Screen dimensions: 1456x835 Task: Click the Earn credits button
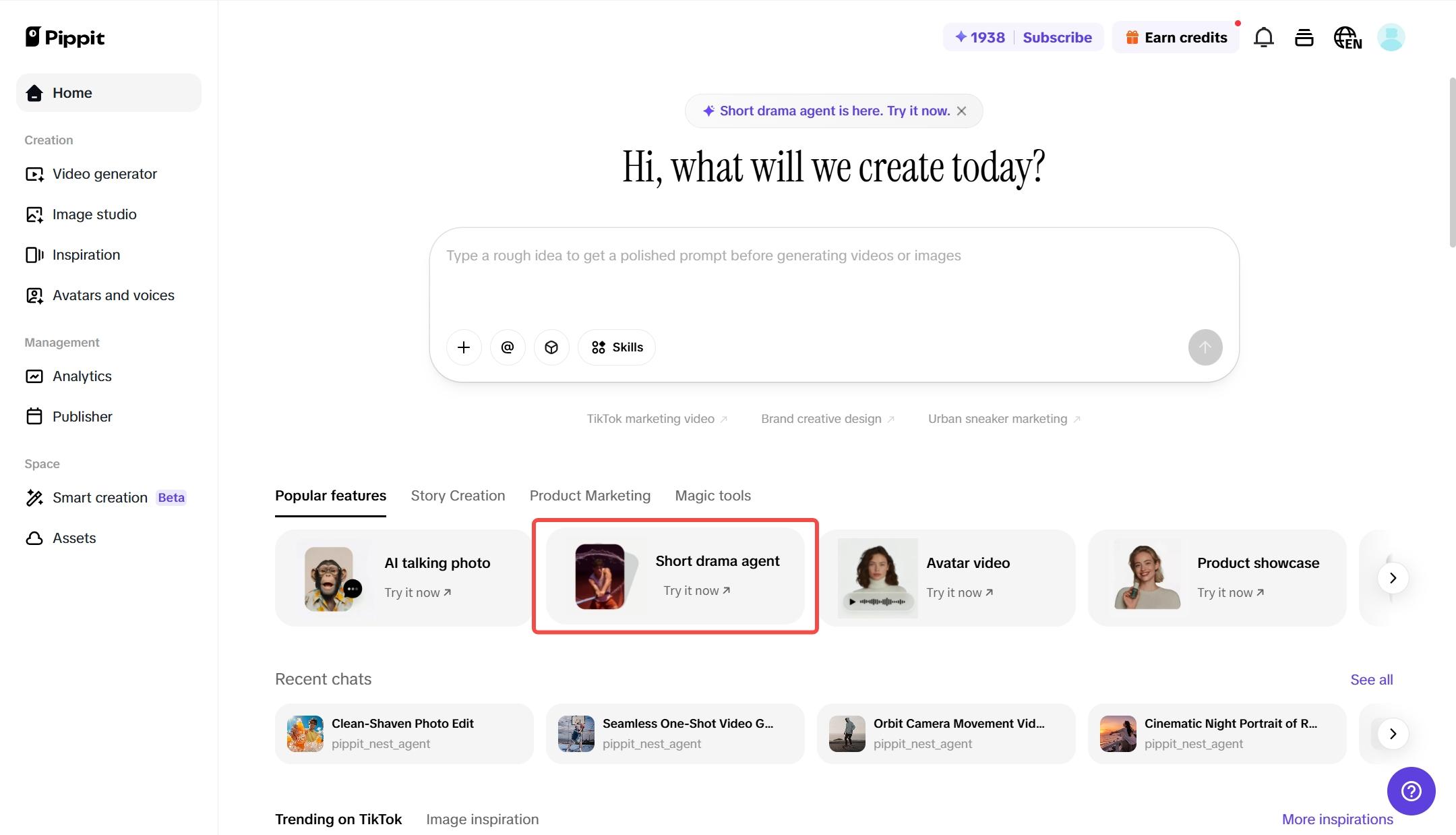click(1176, 37)
